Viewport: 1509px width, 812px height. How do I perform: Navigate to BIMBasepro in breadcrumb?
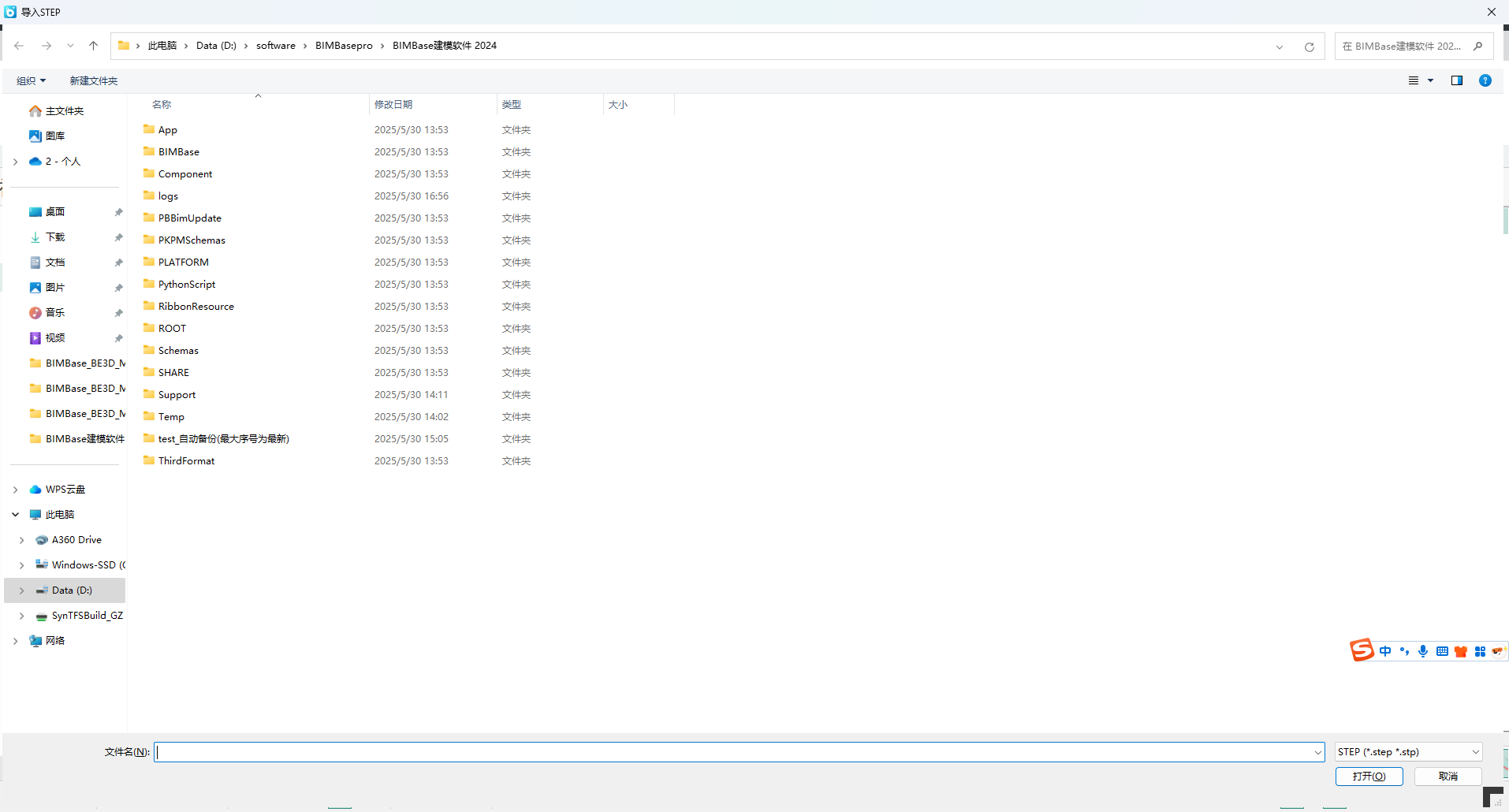pyautogui.click(x=344, y=46)
